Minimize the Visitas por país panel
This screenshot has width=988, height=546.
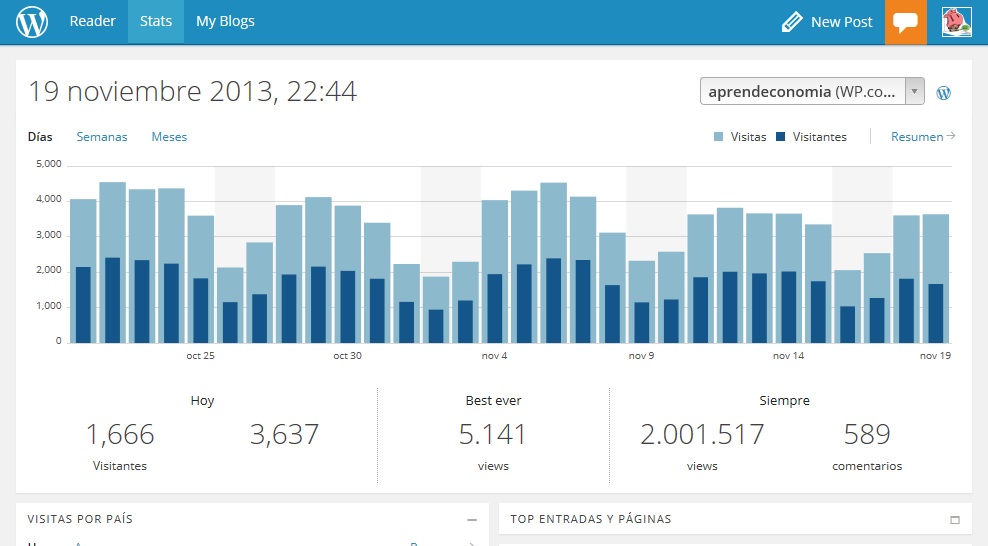click(x=471, y=520)
